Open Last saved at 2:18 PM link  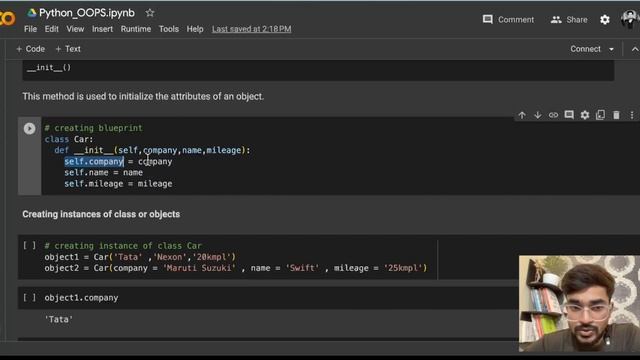(251, 29)
